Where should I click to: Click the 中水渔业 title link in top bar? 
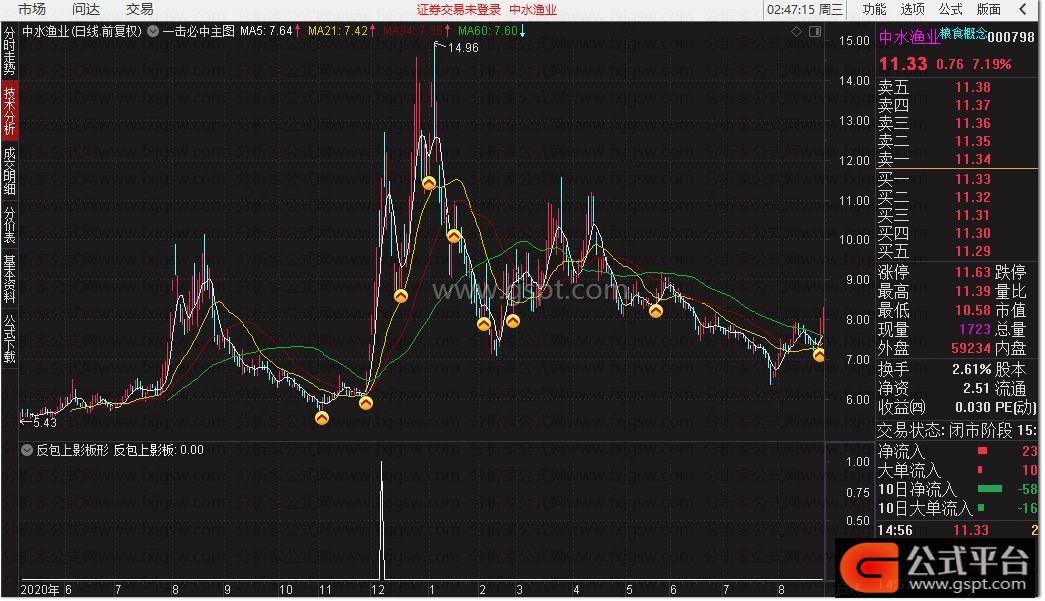[x=532, y=10]
